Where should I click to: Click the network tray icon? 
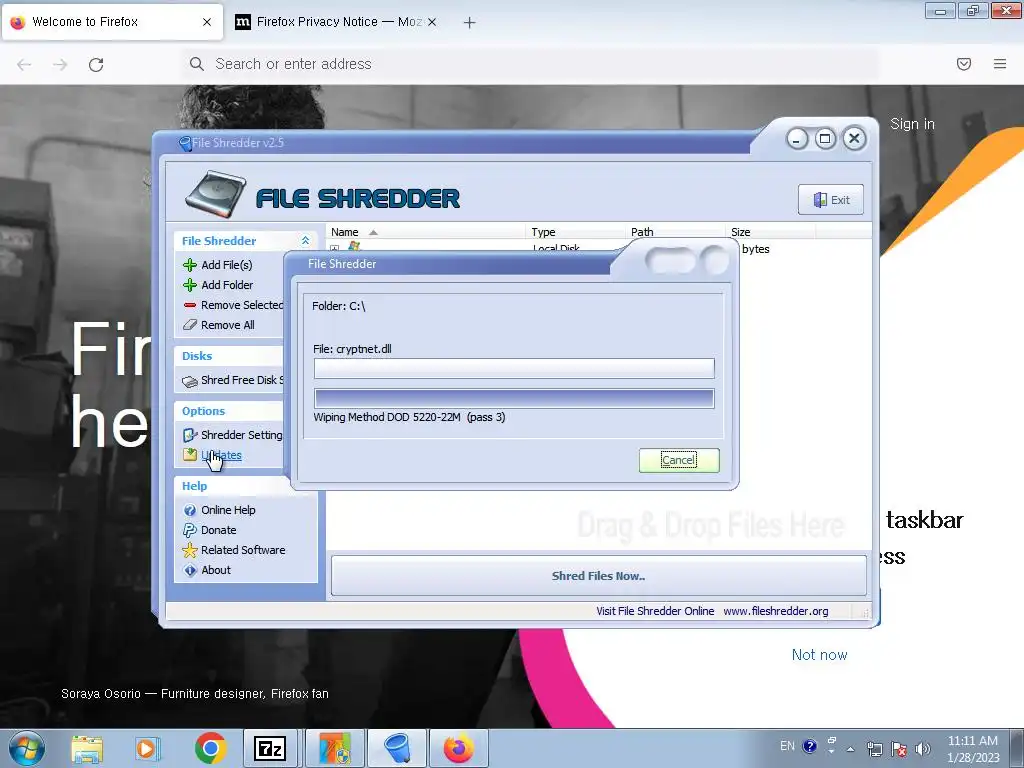coord(874,749)
